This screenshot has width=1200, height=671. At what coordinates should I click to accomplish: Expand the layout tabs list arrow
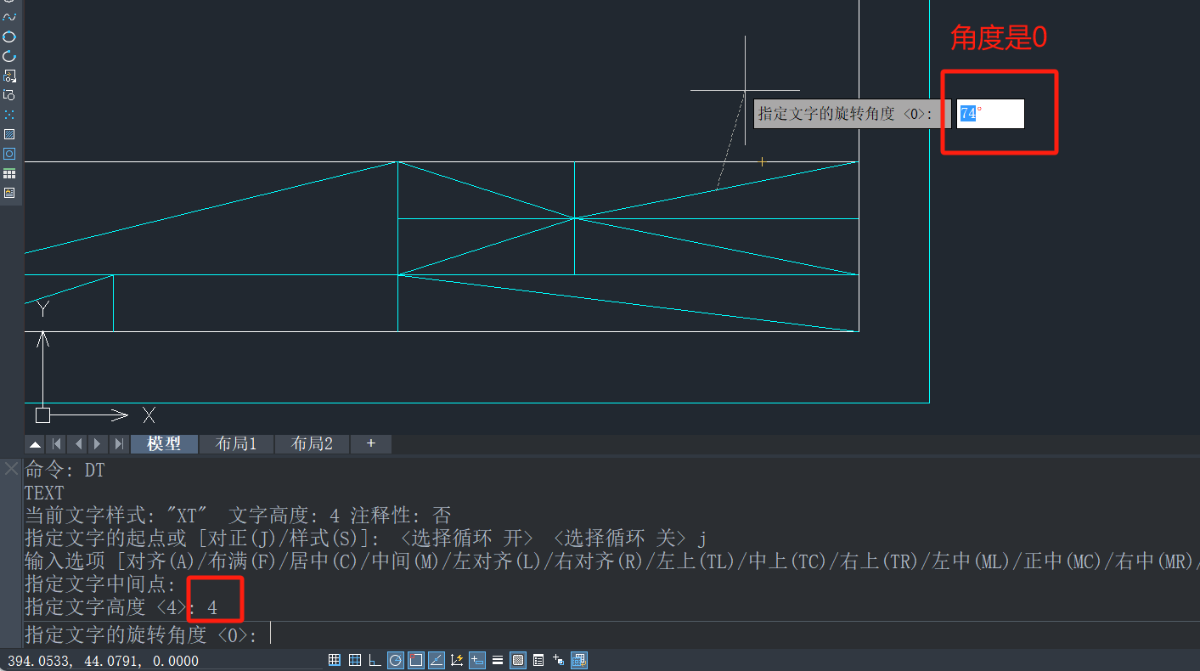[35, 444]
